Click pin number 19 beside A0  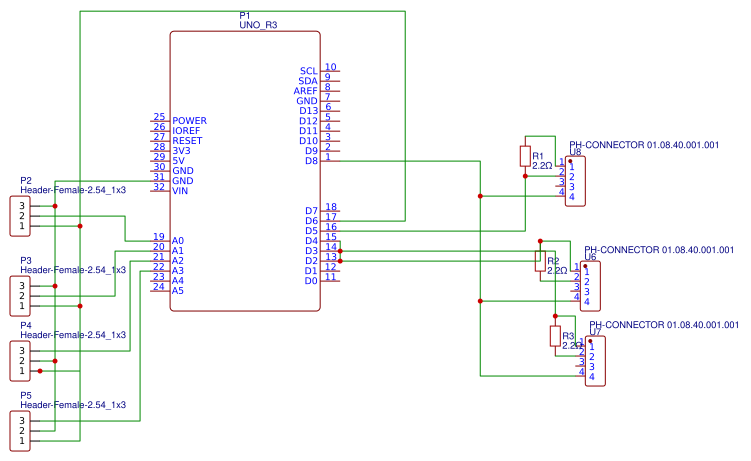click(x=159, y=237)
